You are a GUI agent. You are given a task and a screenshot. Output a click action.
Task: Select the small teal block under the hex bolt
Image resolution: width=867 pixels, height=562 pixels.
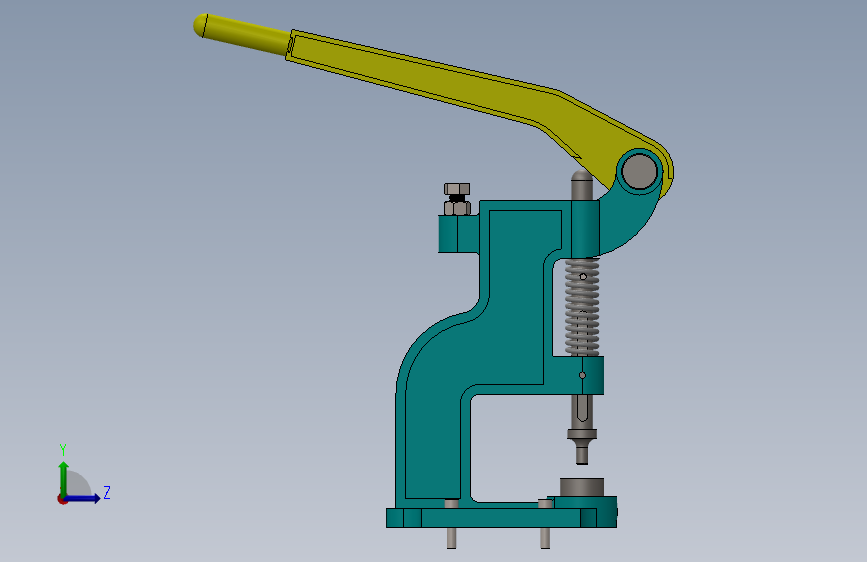[x=458, y=234]
